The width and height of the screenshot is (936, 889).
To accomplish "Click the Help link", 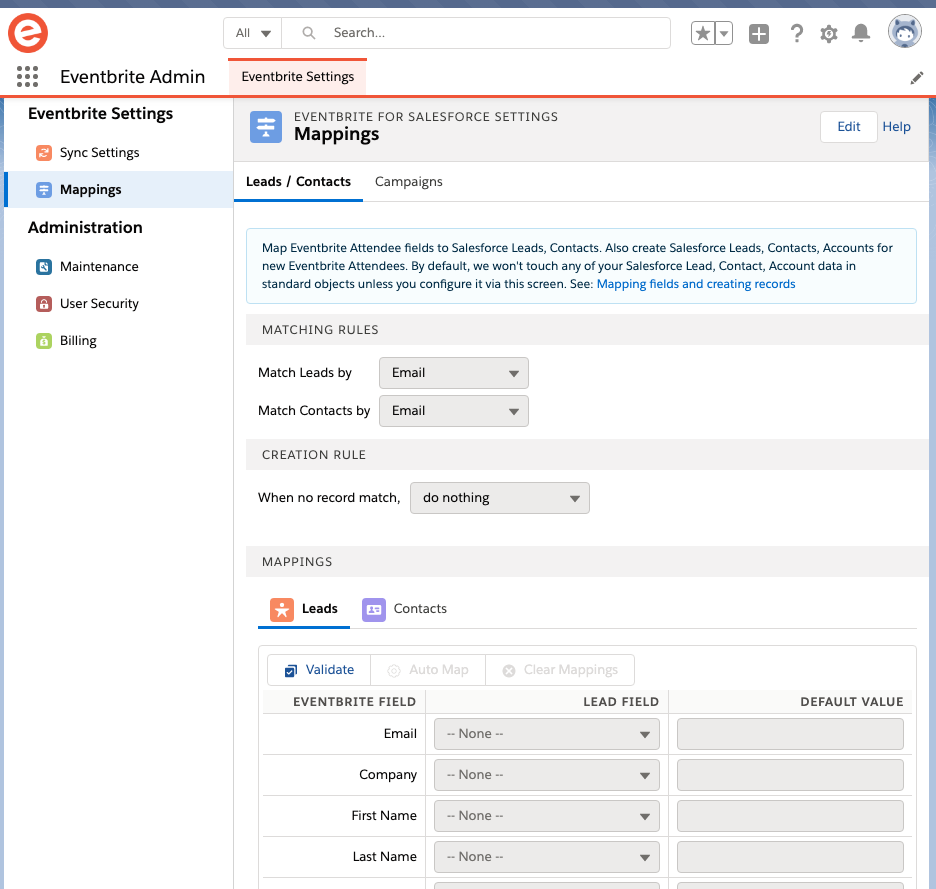I will pyautogui.click(x=896, y=127).
